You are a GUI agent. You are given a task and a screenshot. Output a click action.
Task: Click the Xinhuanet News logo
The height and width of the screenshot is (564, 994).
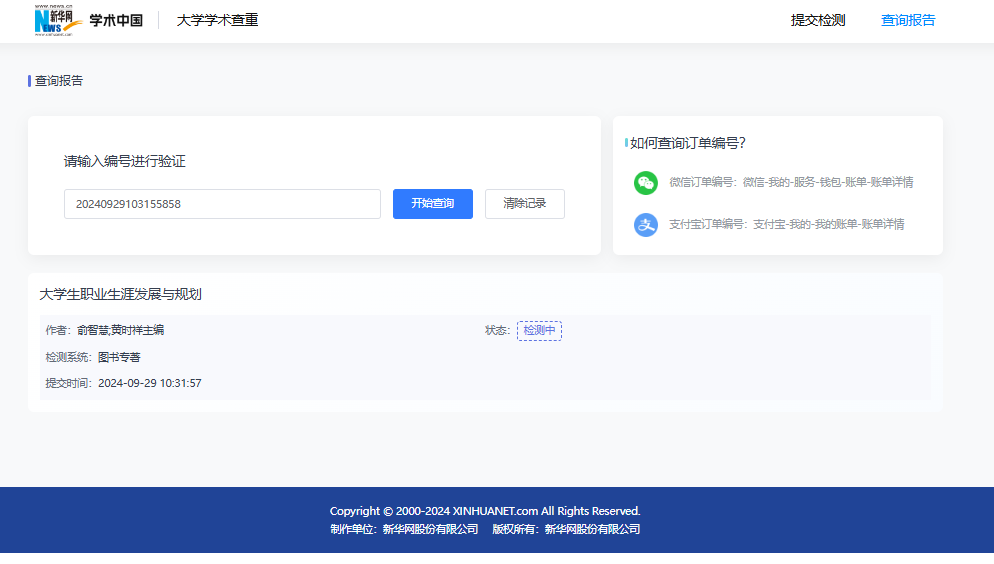click(x=57, y=20)
